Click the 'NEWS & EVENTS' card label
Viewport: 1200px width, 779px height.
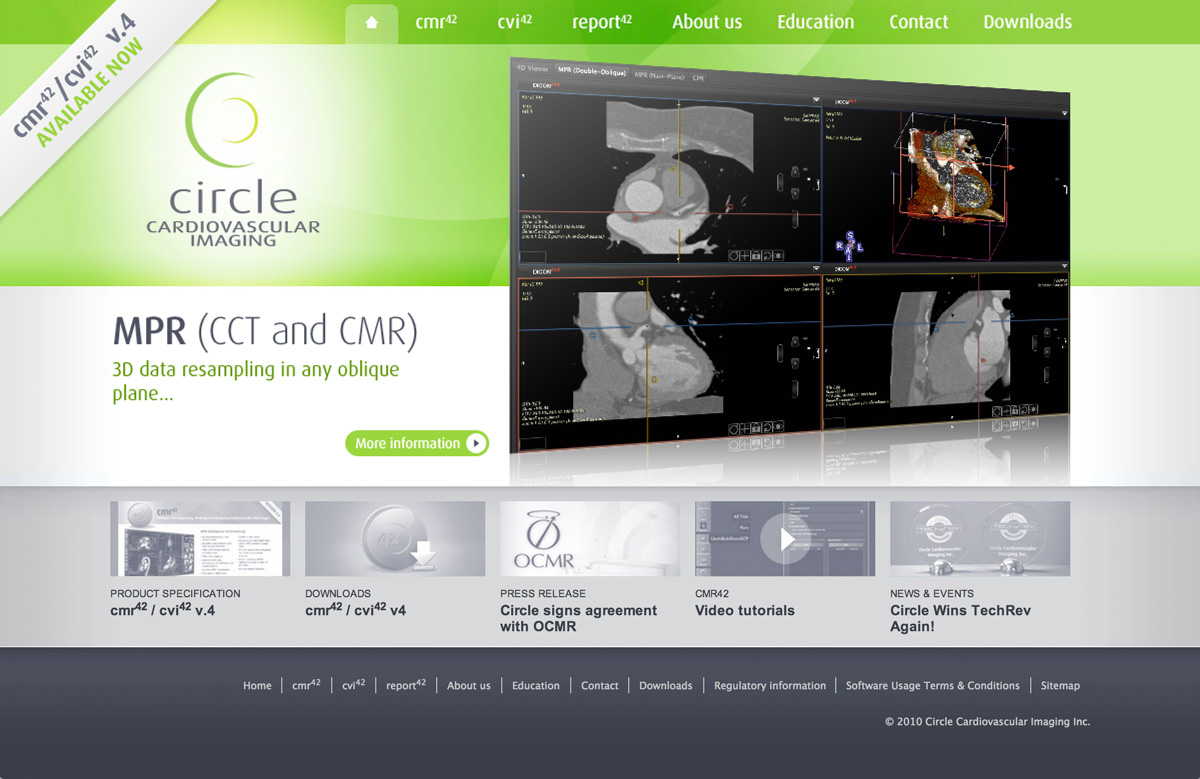932,593
